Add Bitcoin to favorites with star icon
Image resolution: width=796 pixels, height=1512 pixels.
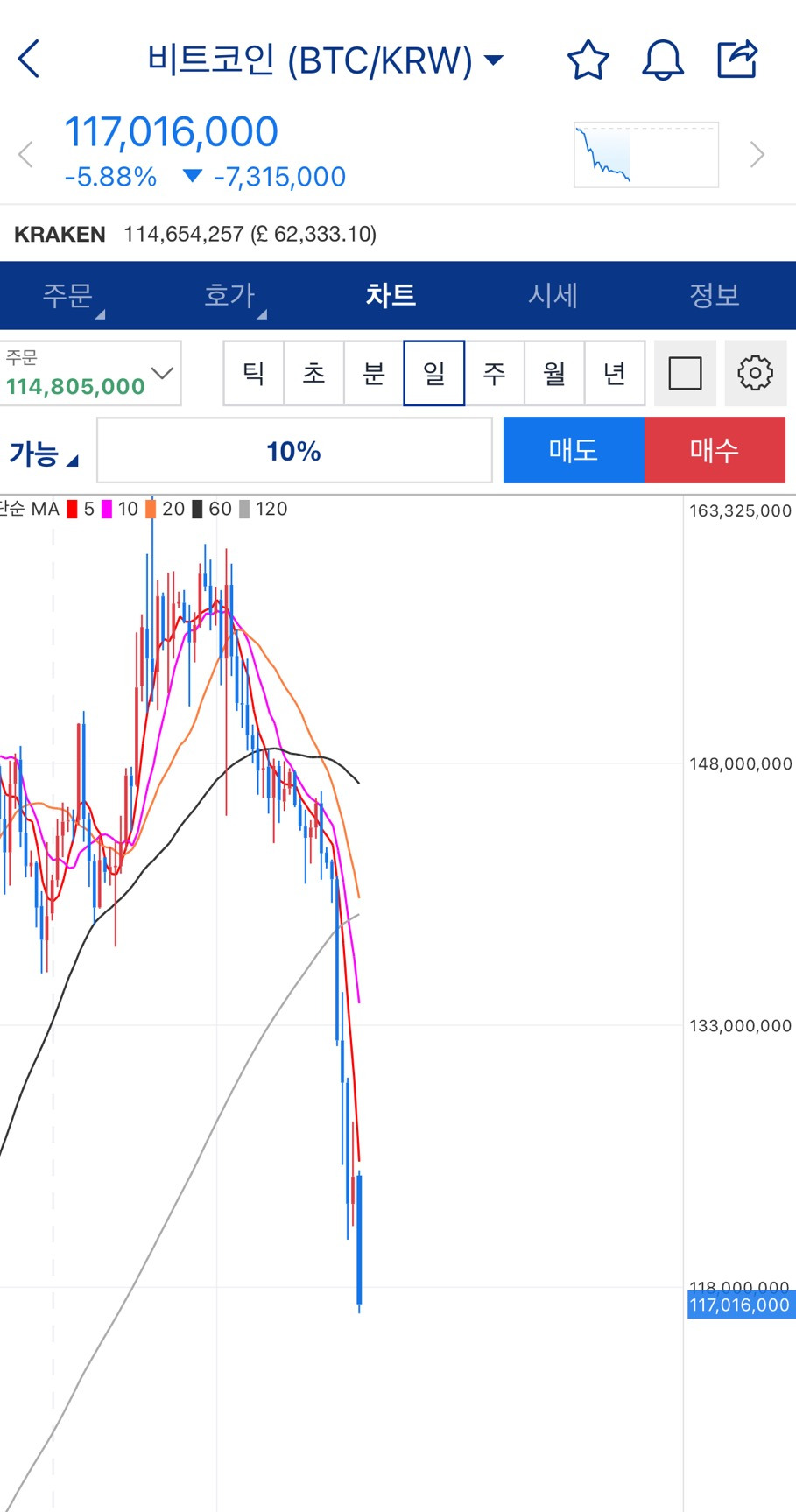point(588,60)
